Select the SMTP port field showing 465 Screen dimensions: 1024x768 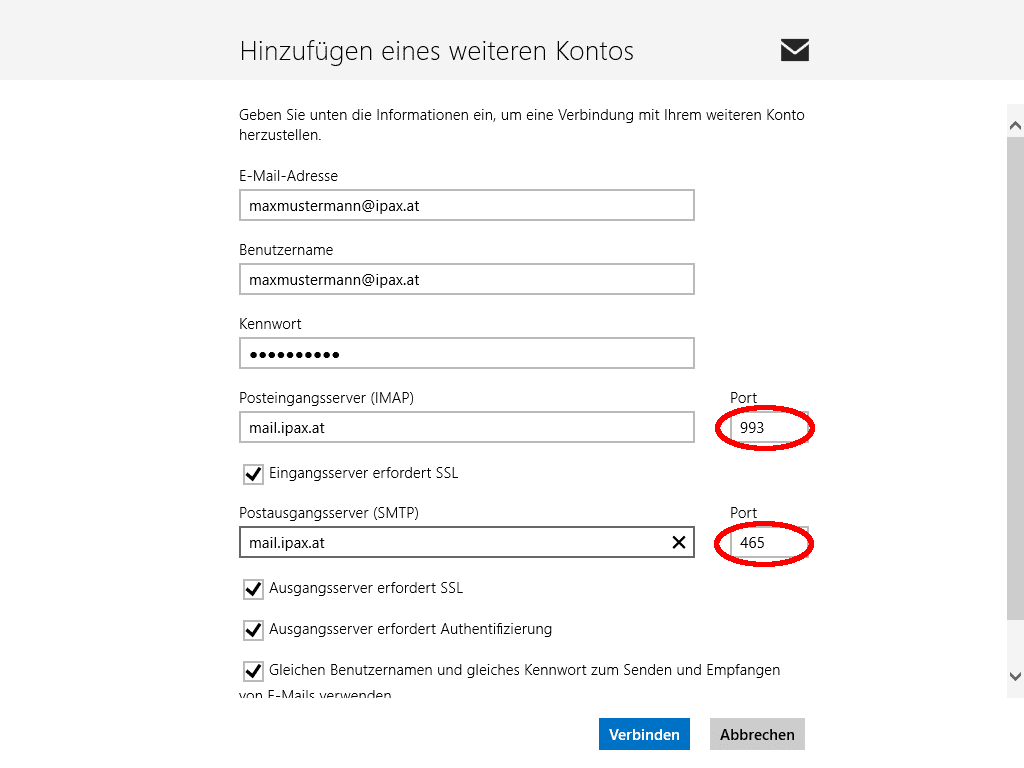766,543
